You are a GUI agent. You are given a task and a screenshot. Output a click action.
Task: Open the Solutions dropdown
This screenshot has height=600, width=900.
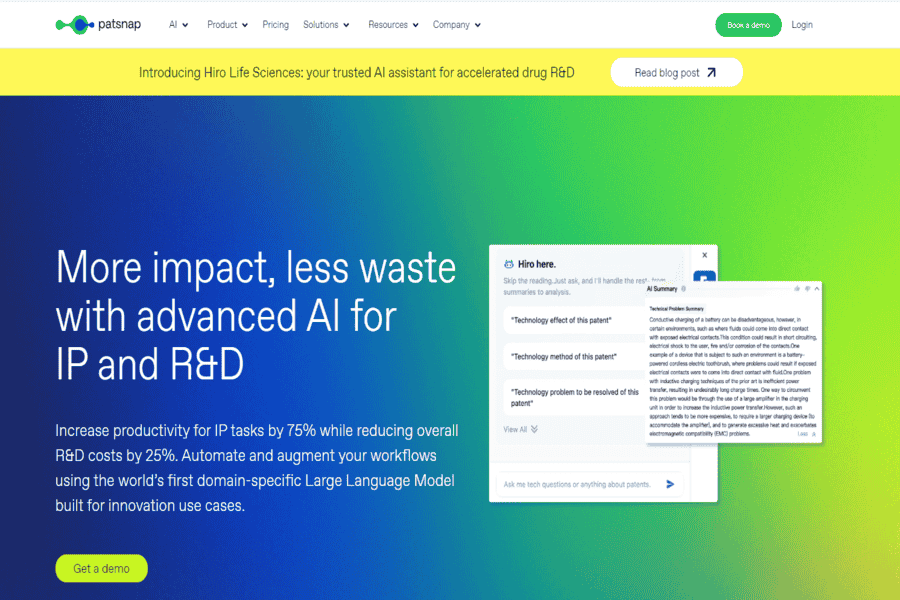click(x=326, y=25)
